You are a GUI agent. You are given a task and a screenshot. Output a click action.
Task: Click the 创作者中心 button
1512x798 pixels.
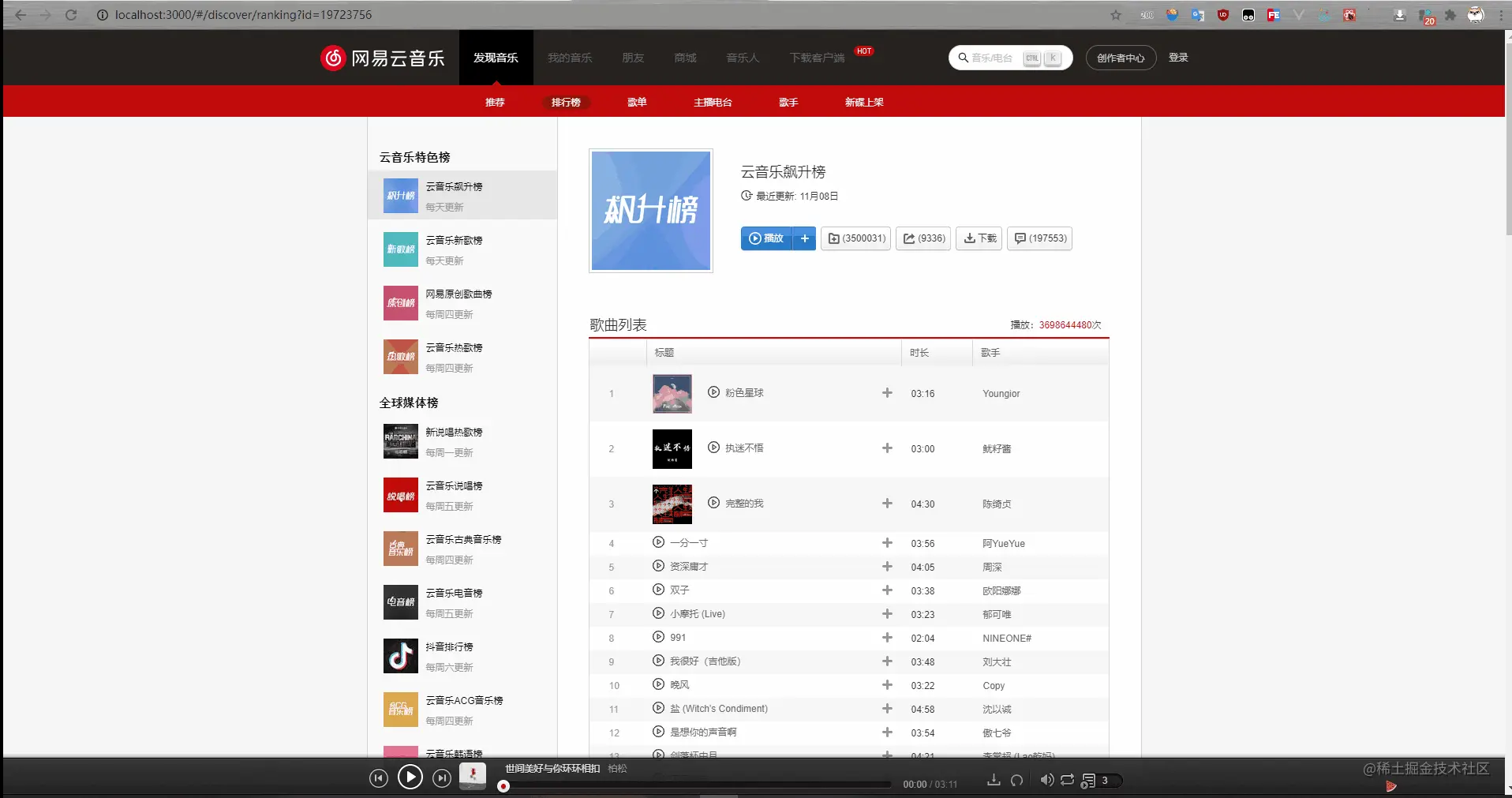pos(1121,58)
